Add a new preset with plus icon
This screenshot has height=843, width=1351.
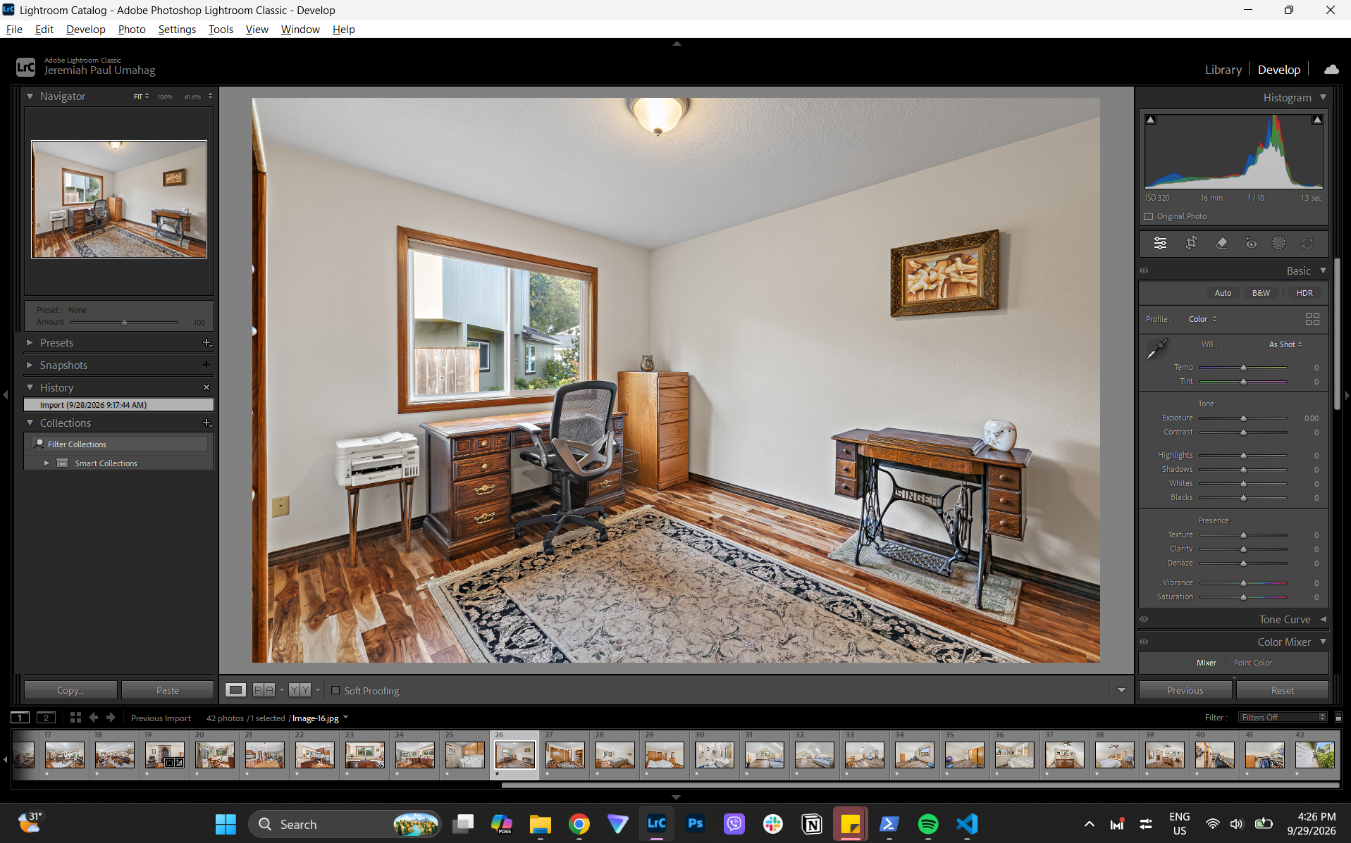coord(207,343)
